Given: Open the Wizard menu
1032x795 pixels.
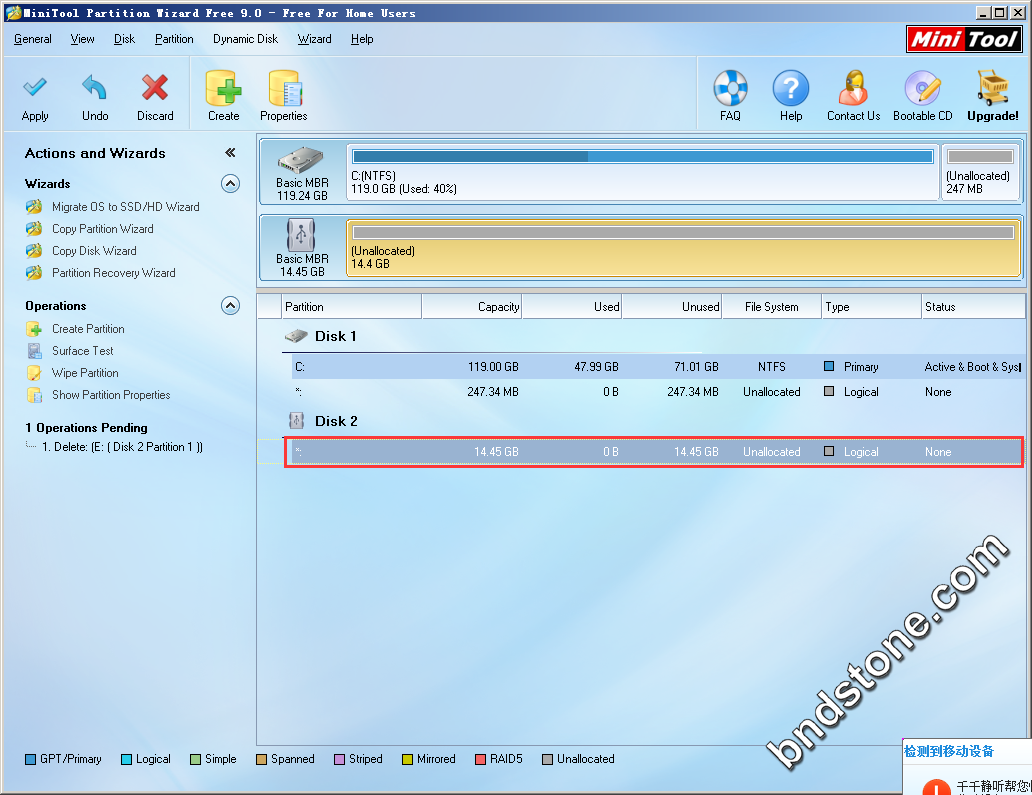Looking at the screenshot, I should [315, 39].
